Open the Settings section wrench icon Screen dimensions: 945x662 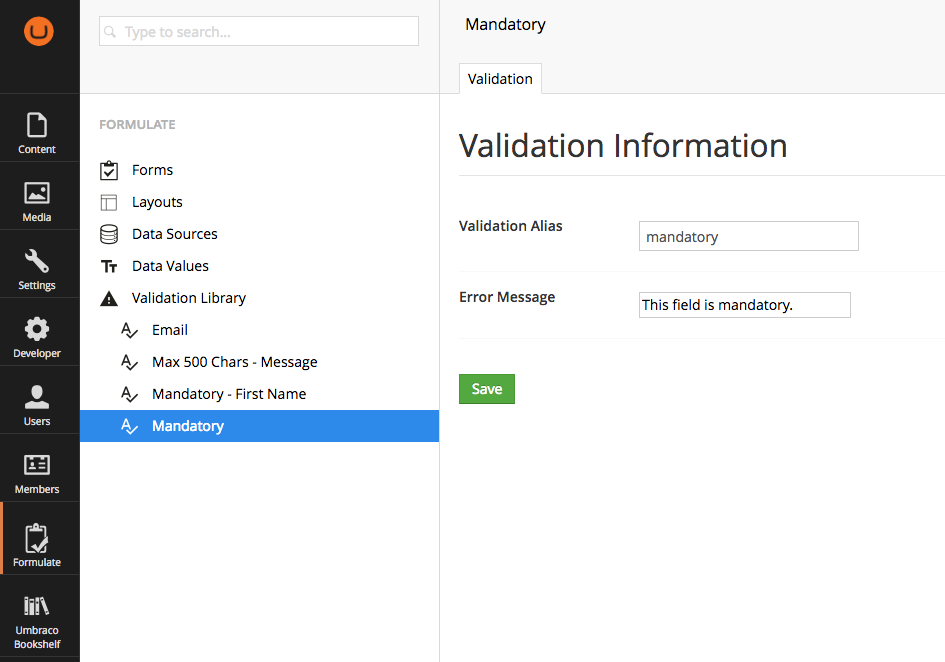click(x=37, y=261)
